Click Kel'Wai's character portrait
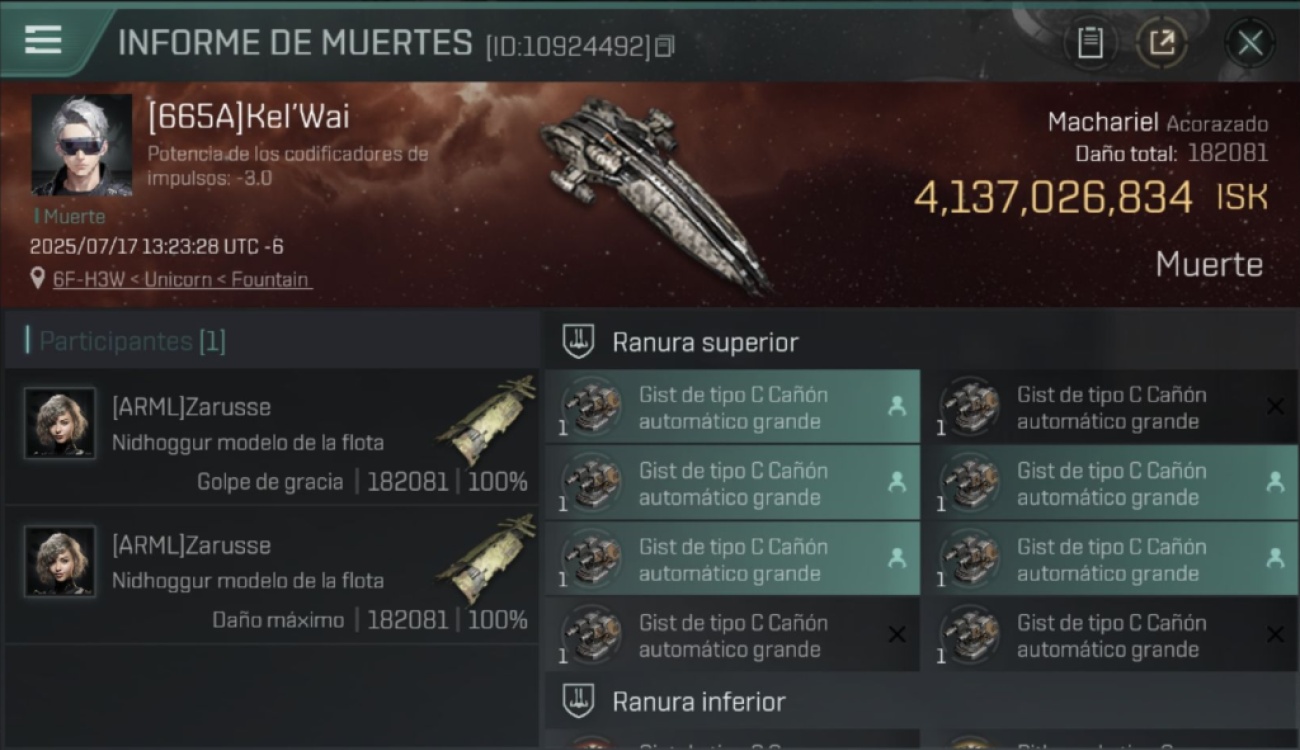The width and height of the screenshot is (1300, 750). point(81,145)
